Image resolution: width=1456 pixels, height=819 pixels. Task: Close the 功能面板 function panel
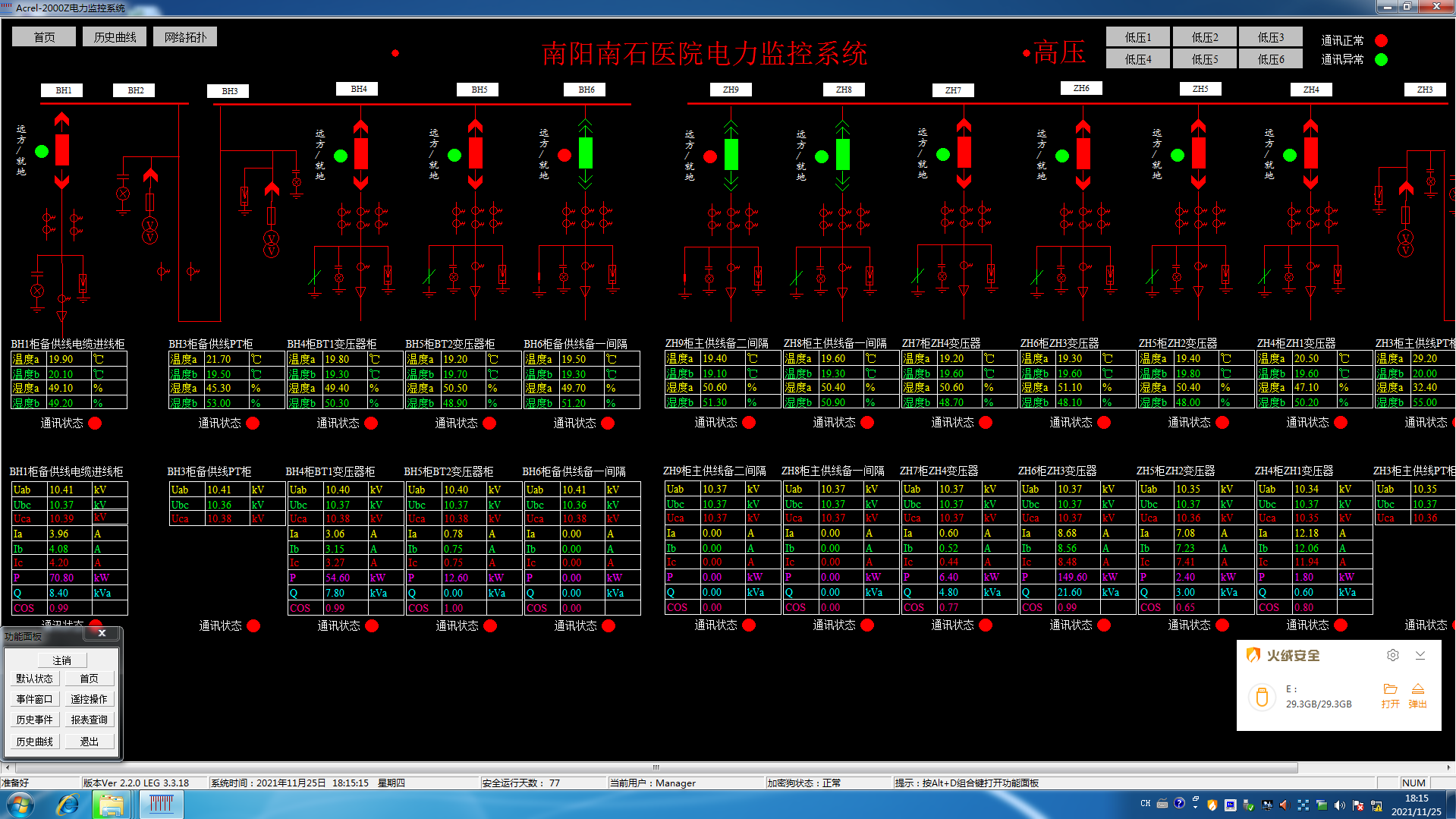(x=102, y=633)
